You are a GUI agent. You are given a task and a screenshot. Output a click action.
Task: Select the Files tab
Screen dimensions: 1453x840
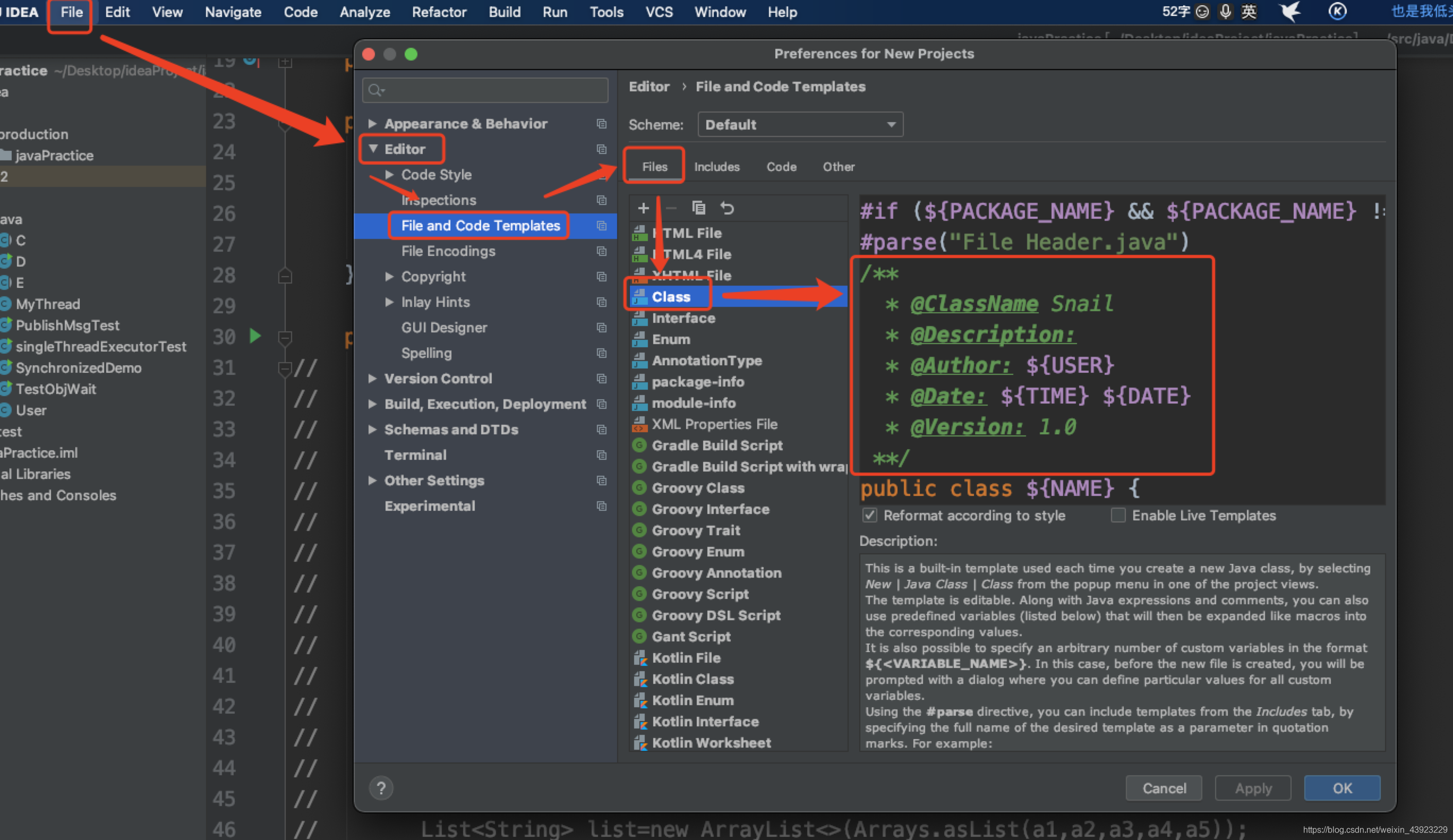654,167
